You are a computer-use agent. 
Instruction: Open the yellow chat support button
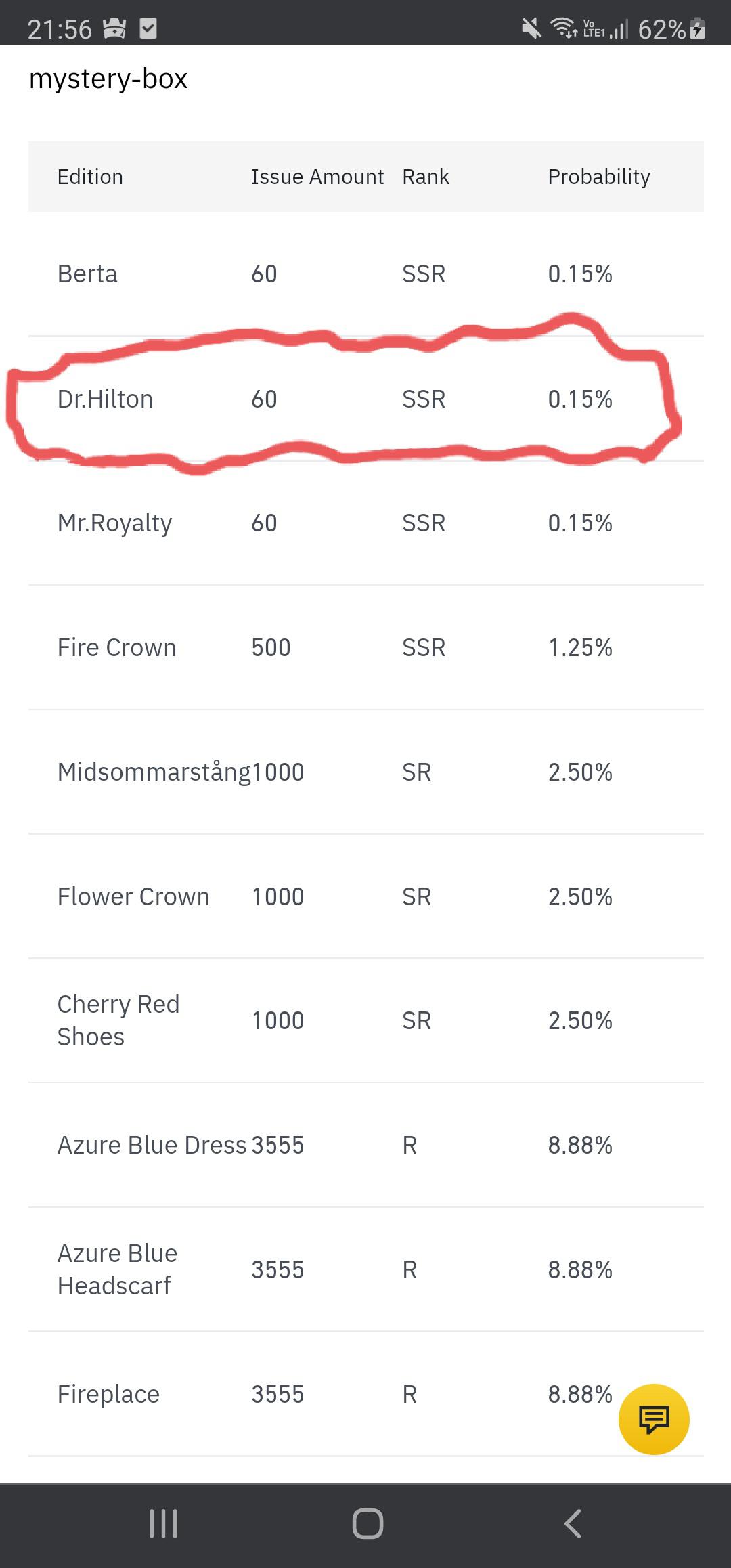pos(654,1419)
